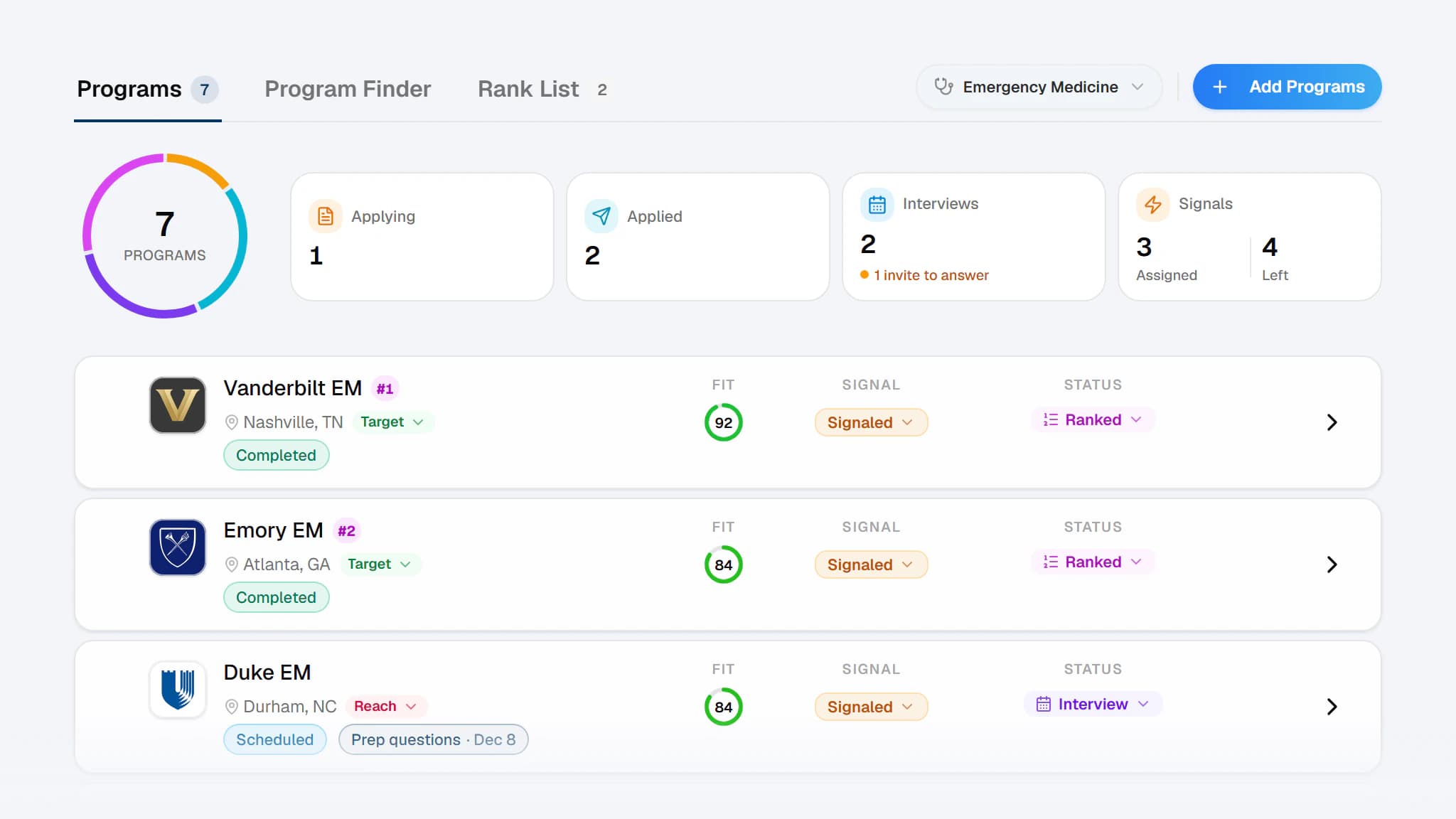Viewport: 1456px width, 819px height.
Task: Switch to the Programs tab
Action: (147, 89)
